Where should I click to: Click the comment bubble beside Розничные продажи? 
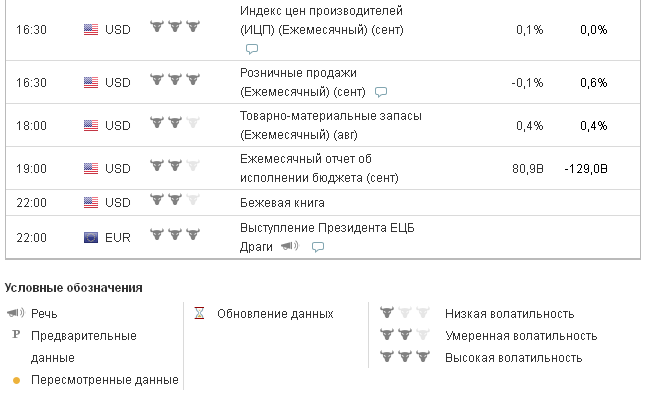[x=380, y=92]
